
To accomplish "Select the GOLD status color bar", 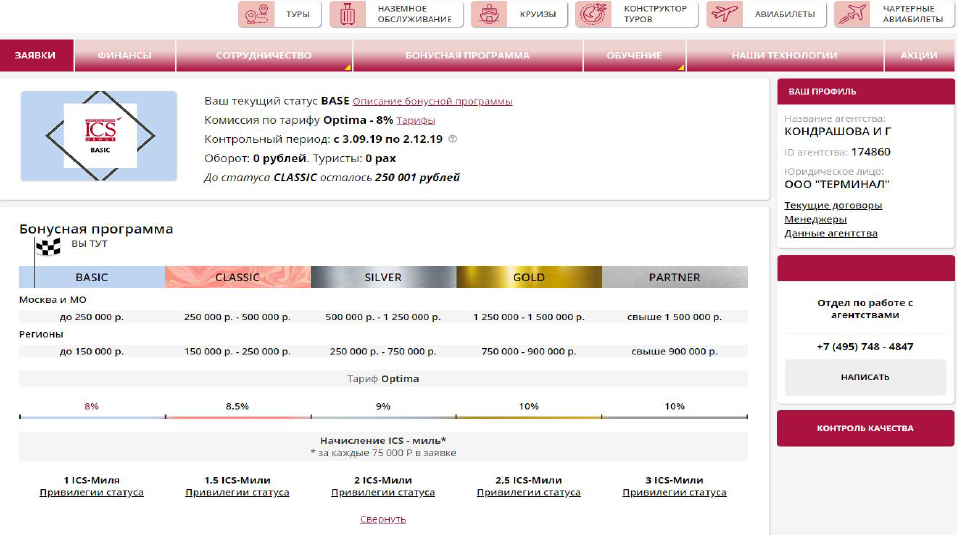I will click(x=529, y=277).
